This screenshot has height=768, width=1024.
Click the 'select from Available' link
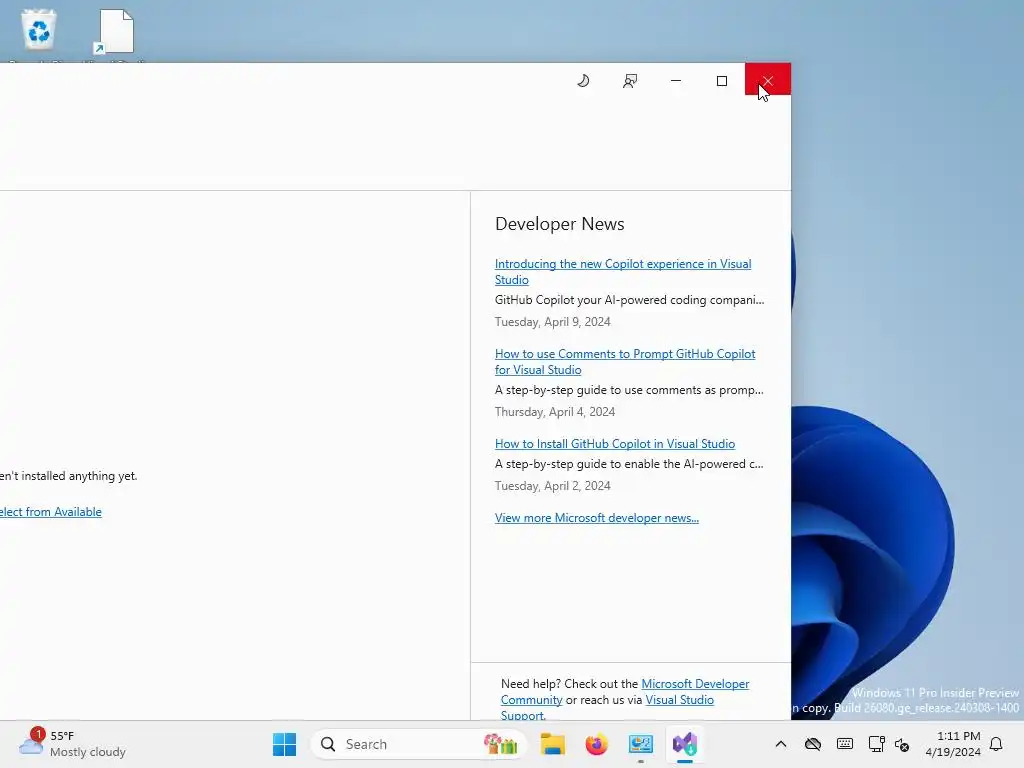(x=50, y=512)
